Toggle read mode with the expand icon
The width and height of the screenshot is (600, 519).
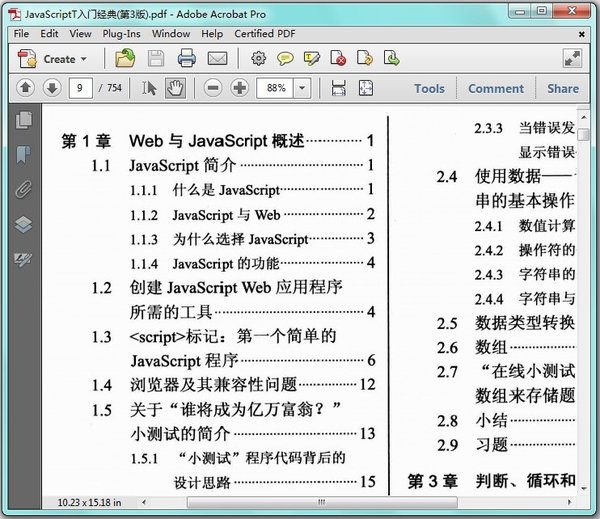point(571,59)
